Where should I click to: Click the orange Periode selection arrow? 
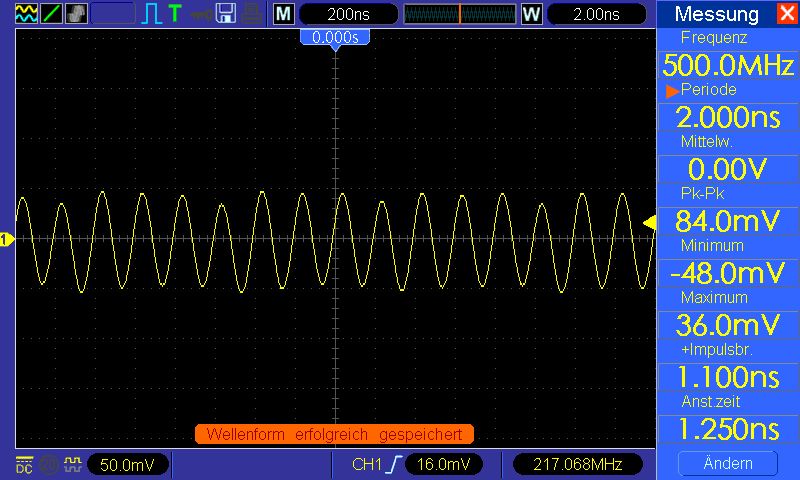click(x=672, y=91)
